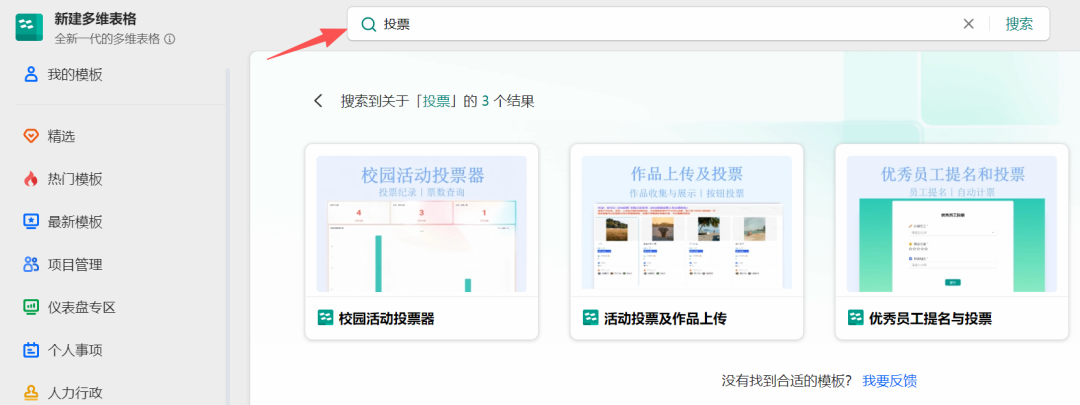Go back using the left chevron arrow
Image resolution: width=1080 pixels, height=405 pixels.
click(x=318, y=101)
